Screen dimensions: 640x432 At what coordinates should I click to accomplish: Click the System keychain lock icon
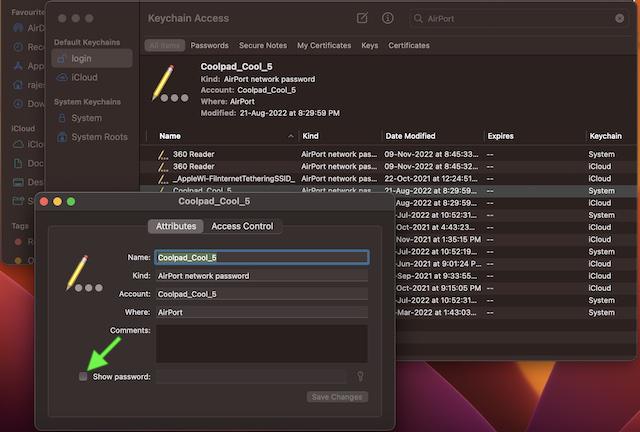pyautogui.click(x=62, y=118)
